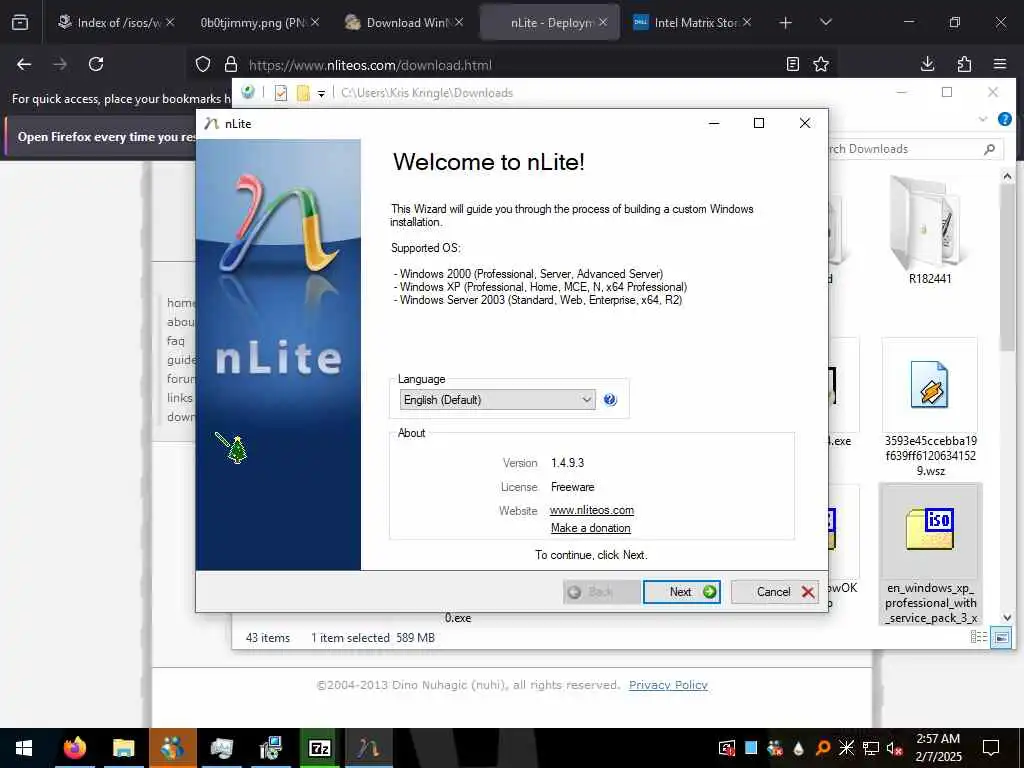Open the Explorer quick access toolbar dropdown arrow

321,93
